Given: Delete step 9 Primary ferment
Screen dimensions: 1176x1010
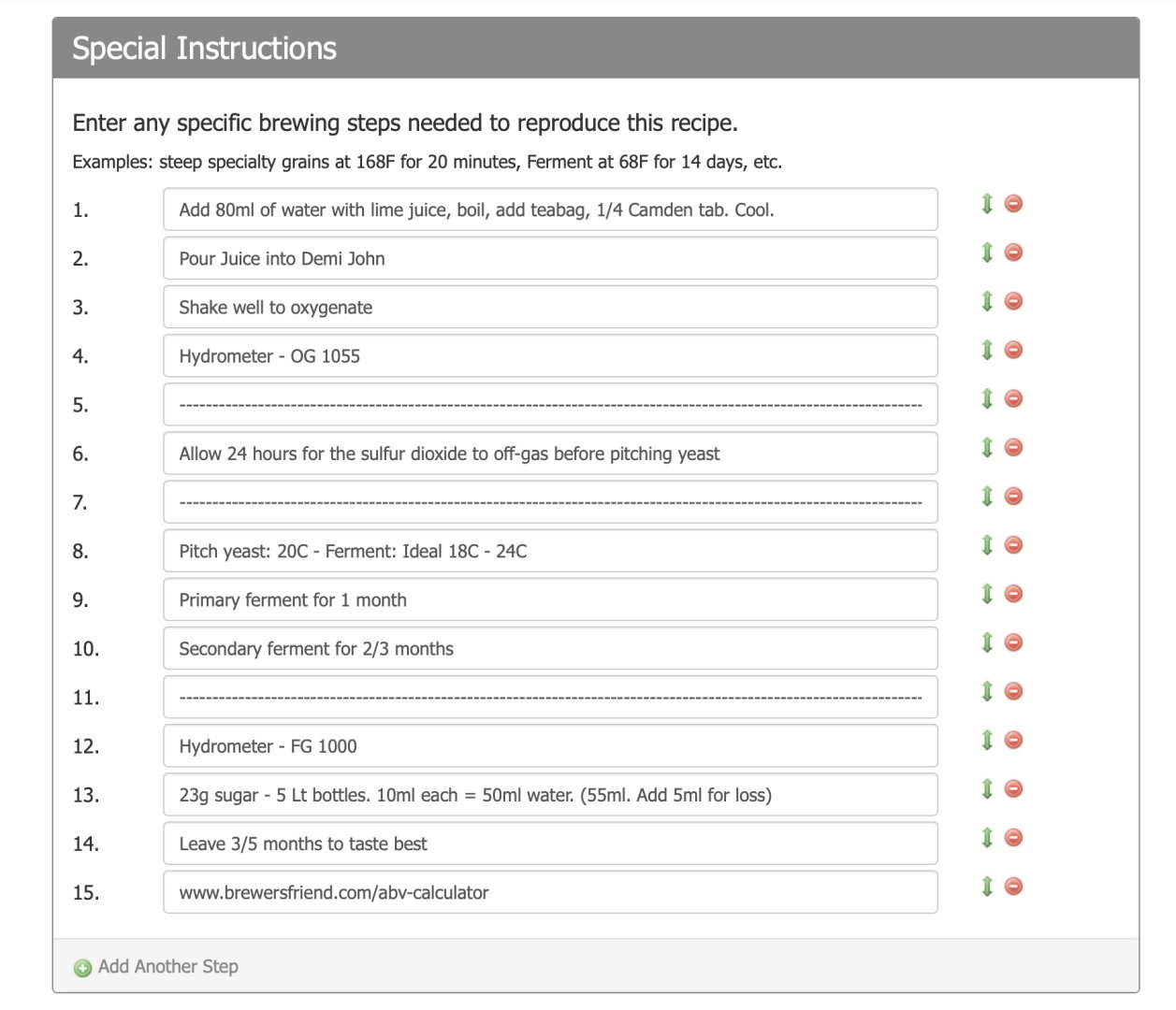Looking at the screenshot, I should point(1013,594).
